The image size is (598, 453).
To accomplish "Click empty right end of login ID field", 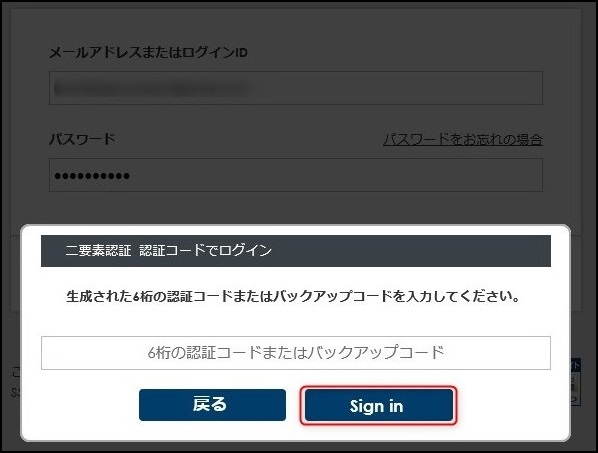I will [x=496, y=88].
